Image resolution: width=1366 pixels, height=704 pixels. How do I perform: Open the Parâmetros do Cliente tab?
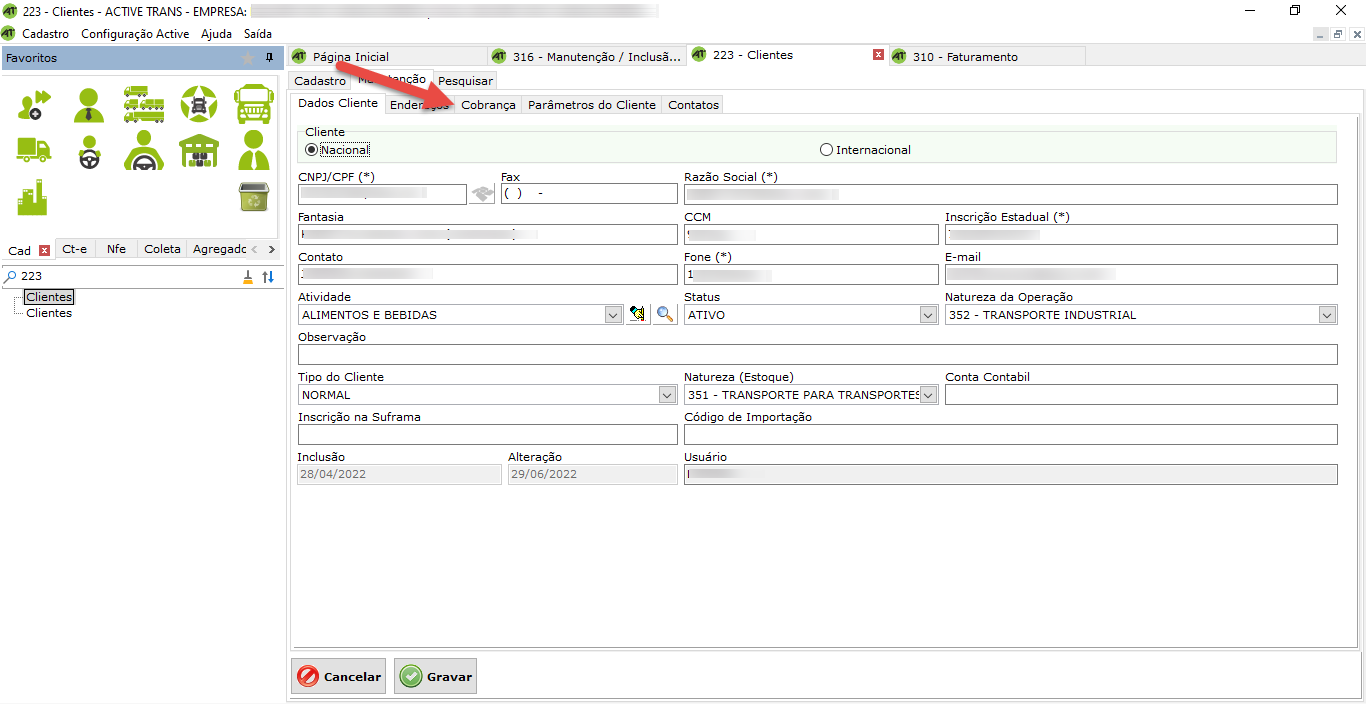pyautogui.click(x=591, y=105)
